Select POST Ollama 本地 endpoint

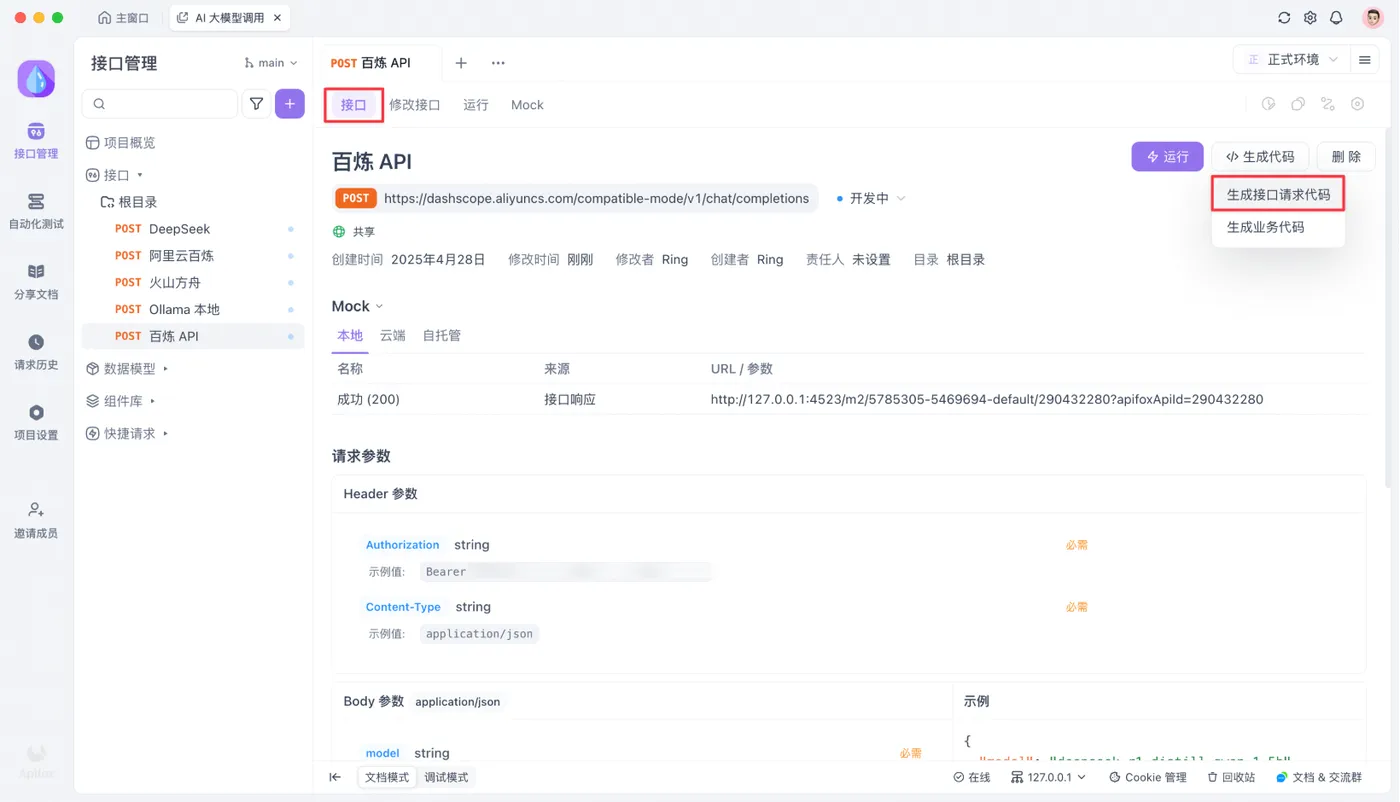click(193, 310)
